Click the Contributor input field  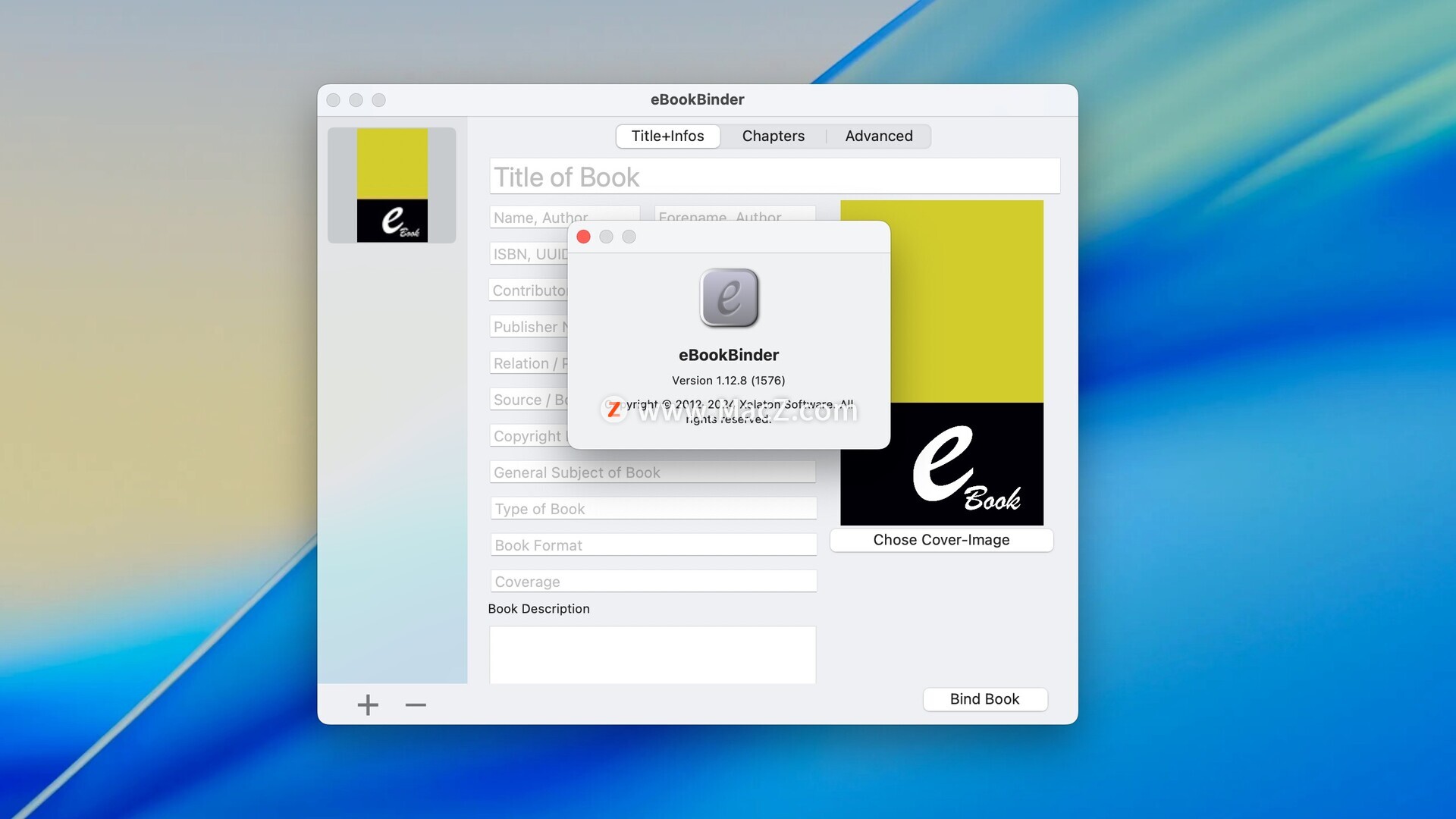tap(528, 290)
